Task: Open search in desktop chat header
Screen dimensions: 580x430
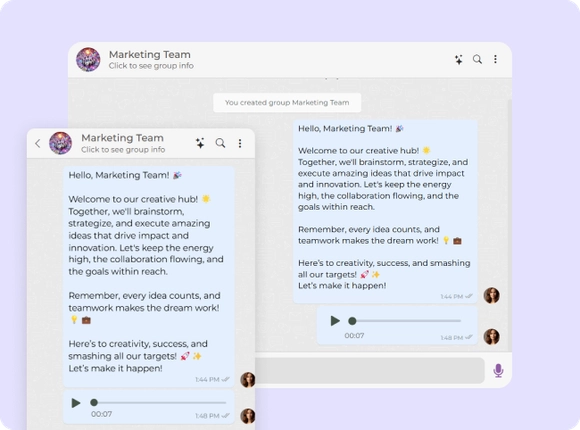Action: point(477,59)
